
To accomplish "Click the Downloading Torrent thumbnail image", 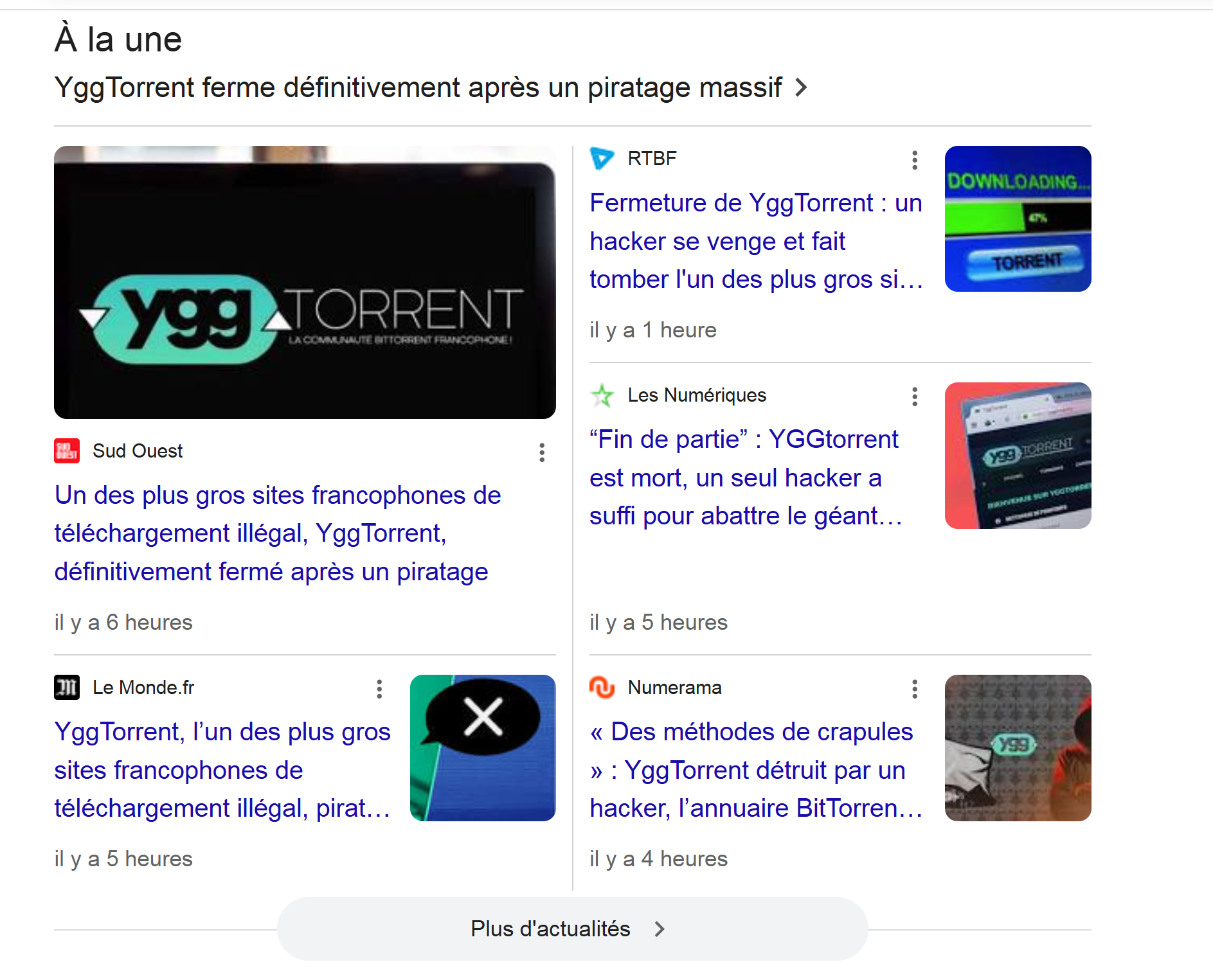I will click(x=1018, y=219).
